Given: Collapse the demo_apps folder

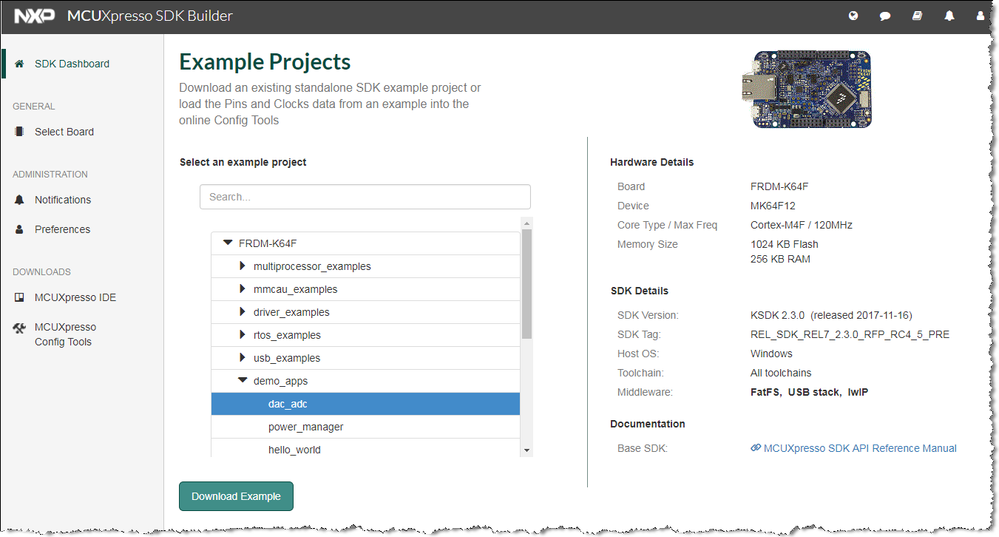Looking at the screenshot, I should point(243,381).
